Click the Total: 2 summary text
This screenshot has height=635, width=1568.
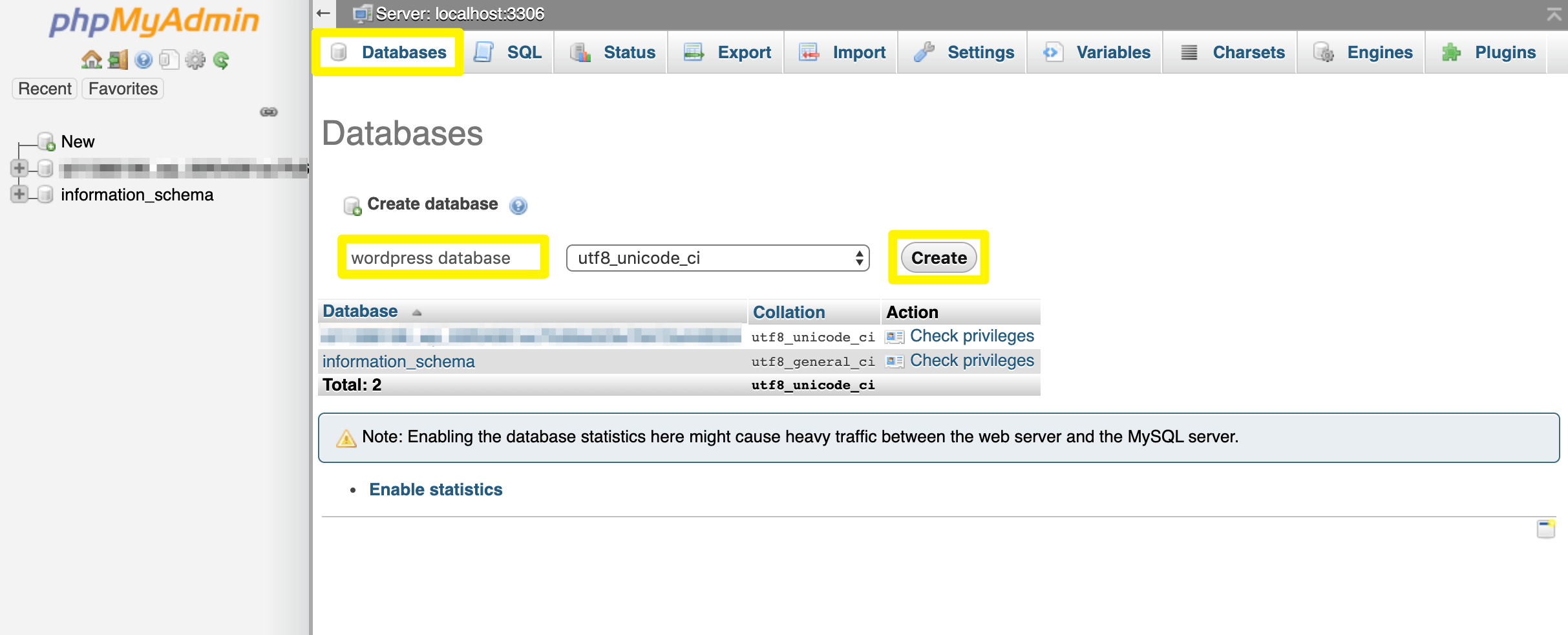pos(352,385)
